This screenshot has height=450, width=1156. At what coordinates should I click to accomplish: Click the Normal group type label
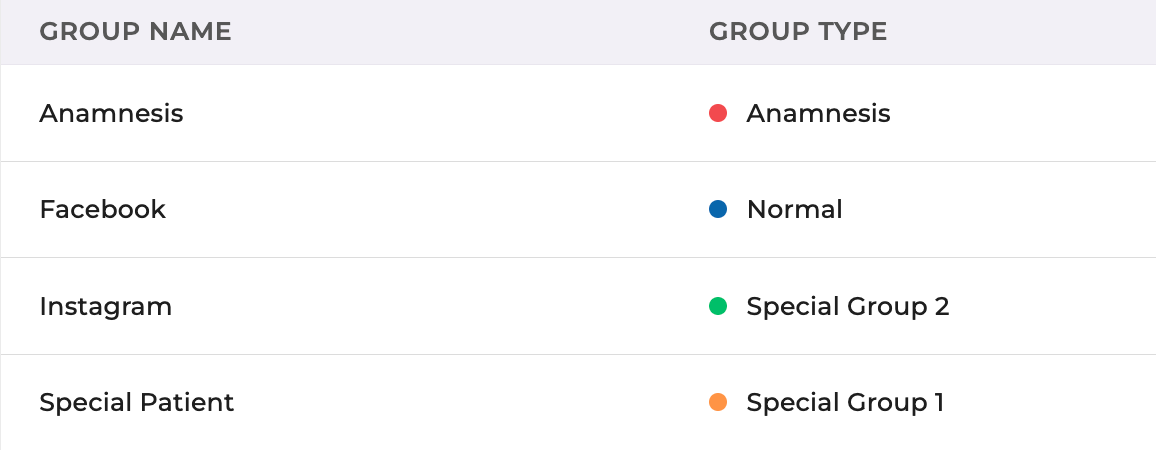(794, 210)
